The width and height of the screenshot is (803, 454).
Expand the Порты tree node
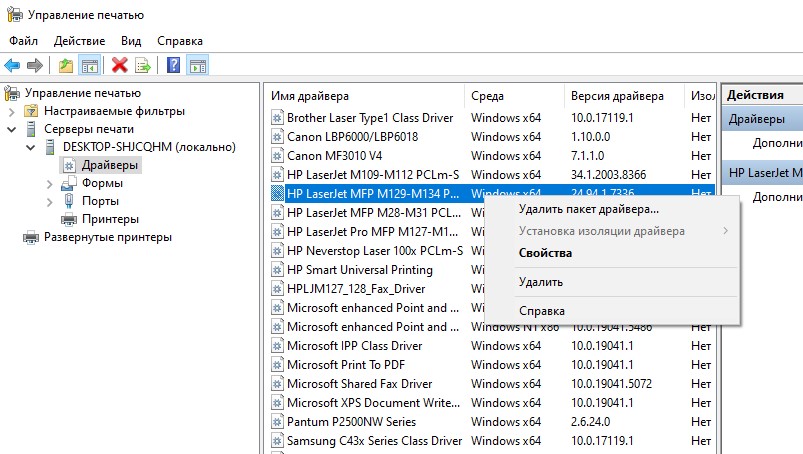point(49,202)
